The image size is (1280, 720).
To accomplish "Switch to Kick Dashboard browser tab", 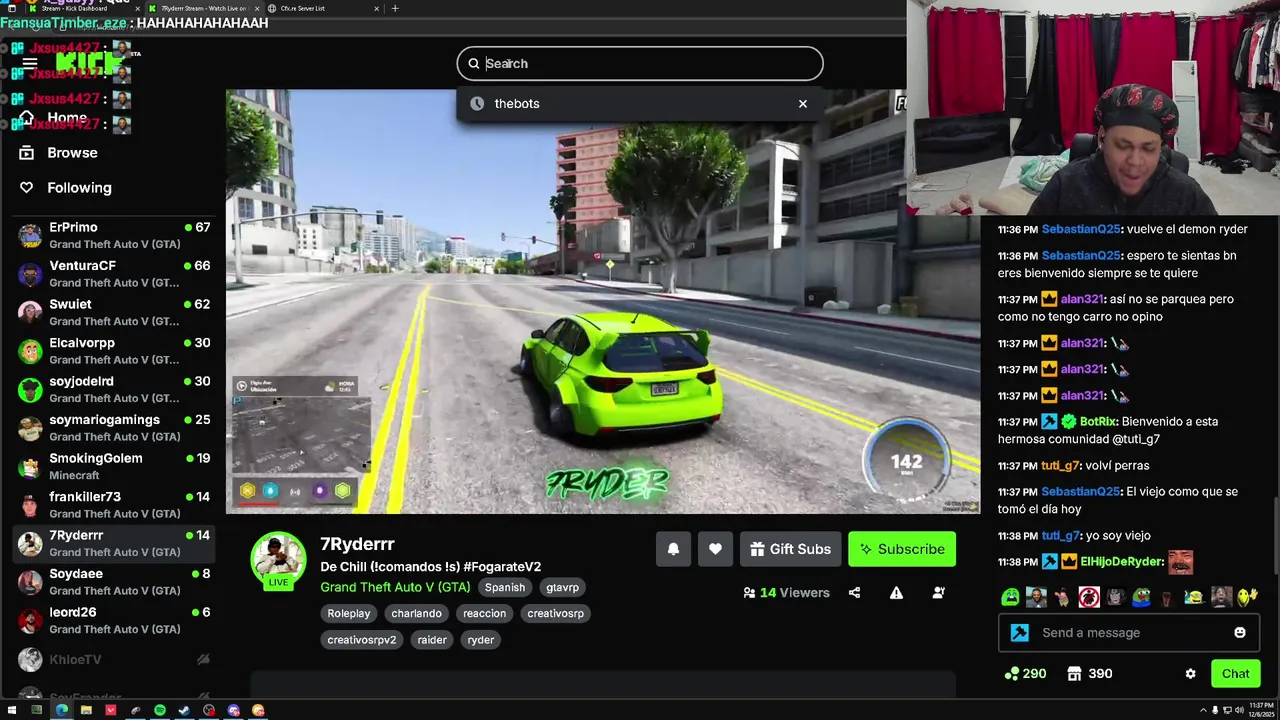I will click(82, 8).
